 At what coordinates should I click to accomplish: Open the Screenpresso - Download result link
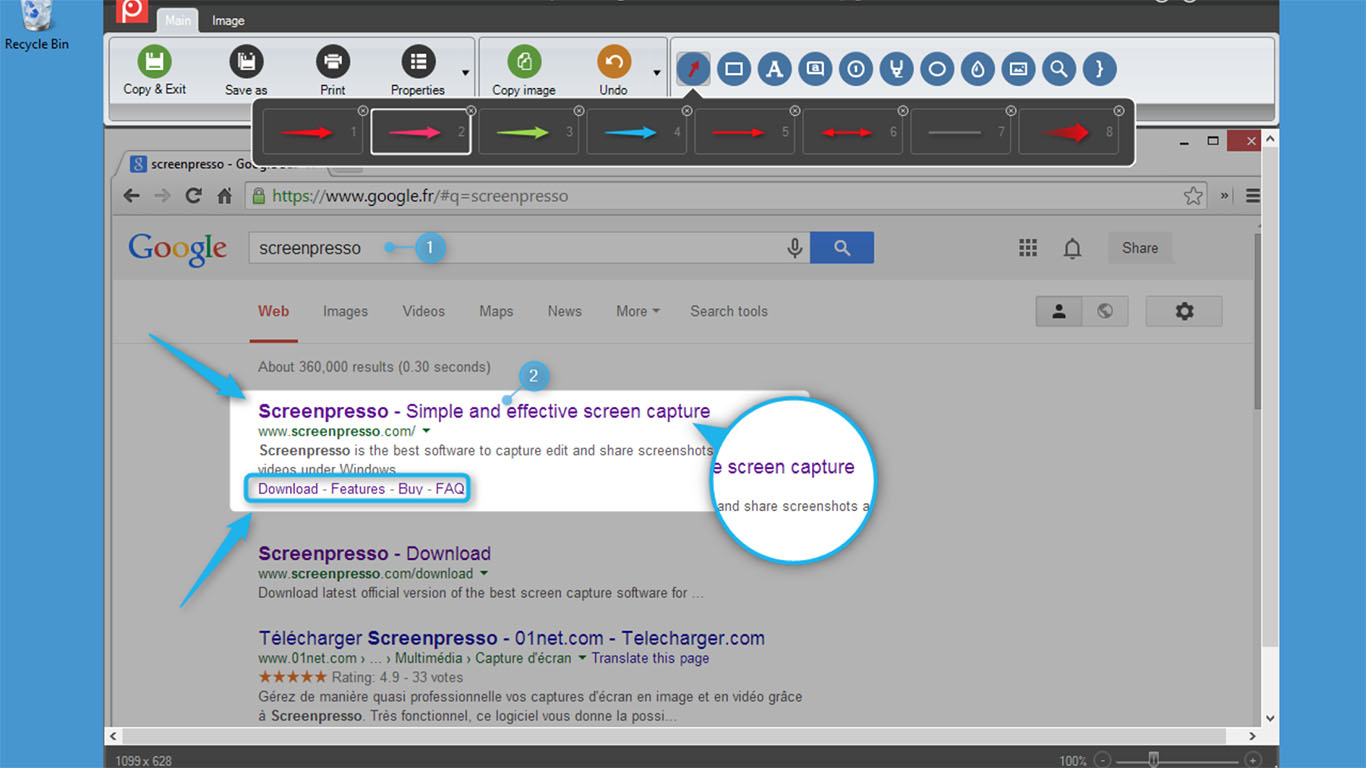tap(374, 553)
